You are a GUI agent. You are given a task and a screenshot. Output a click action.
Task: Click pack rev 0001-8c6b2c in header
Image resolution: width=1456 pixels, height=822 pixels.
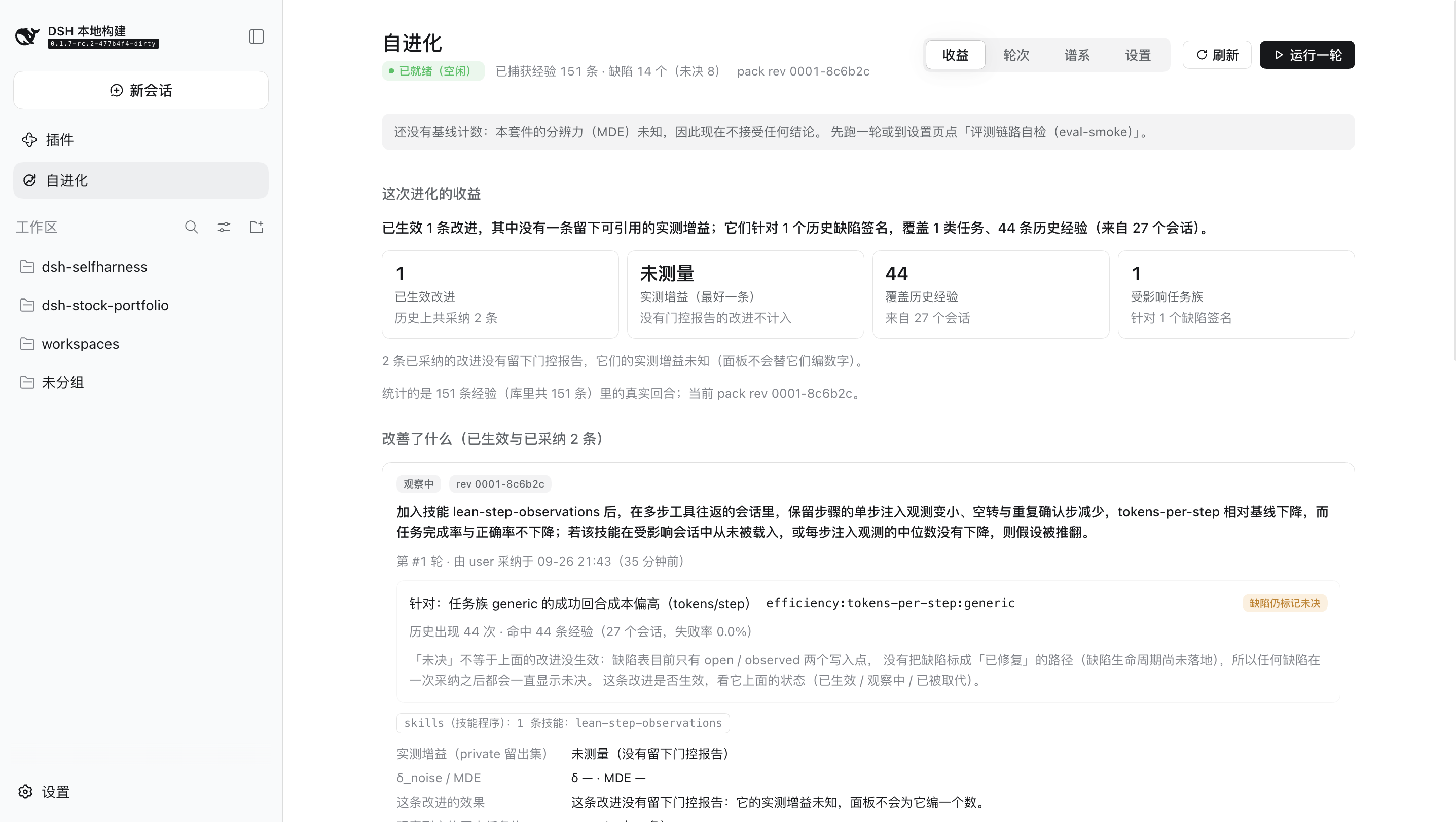[x=803, y=71]
